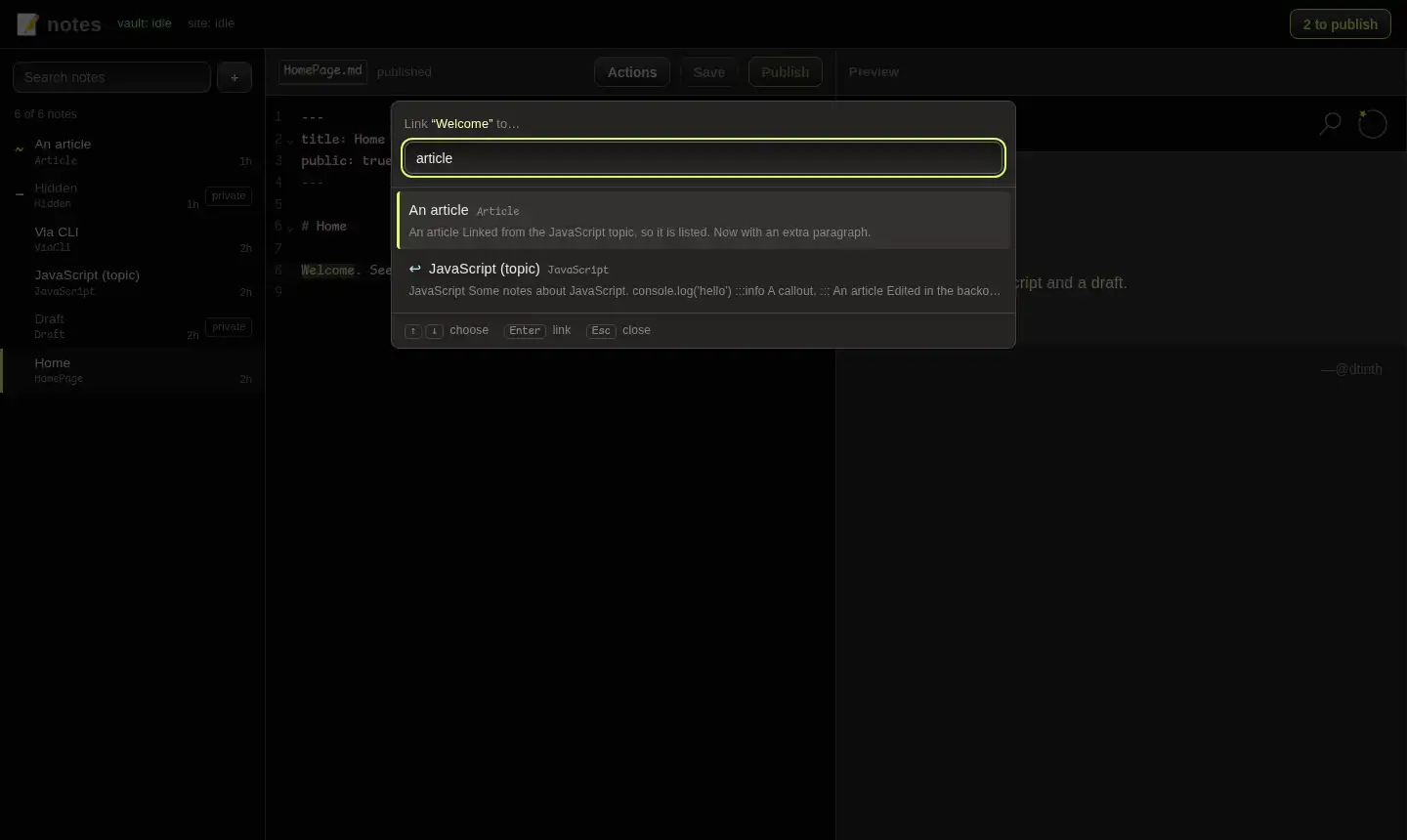The image size is (1407, 840).
Task: Select the 'JavaScript (topic)' link result
Action: pos(703,279)
